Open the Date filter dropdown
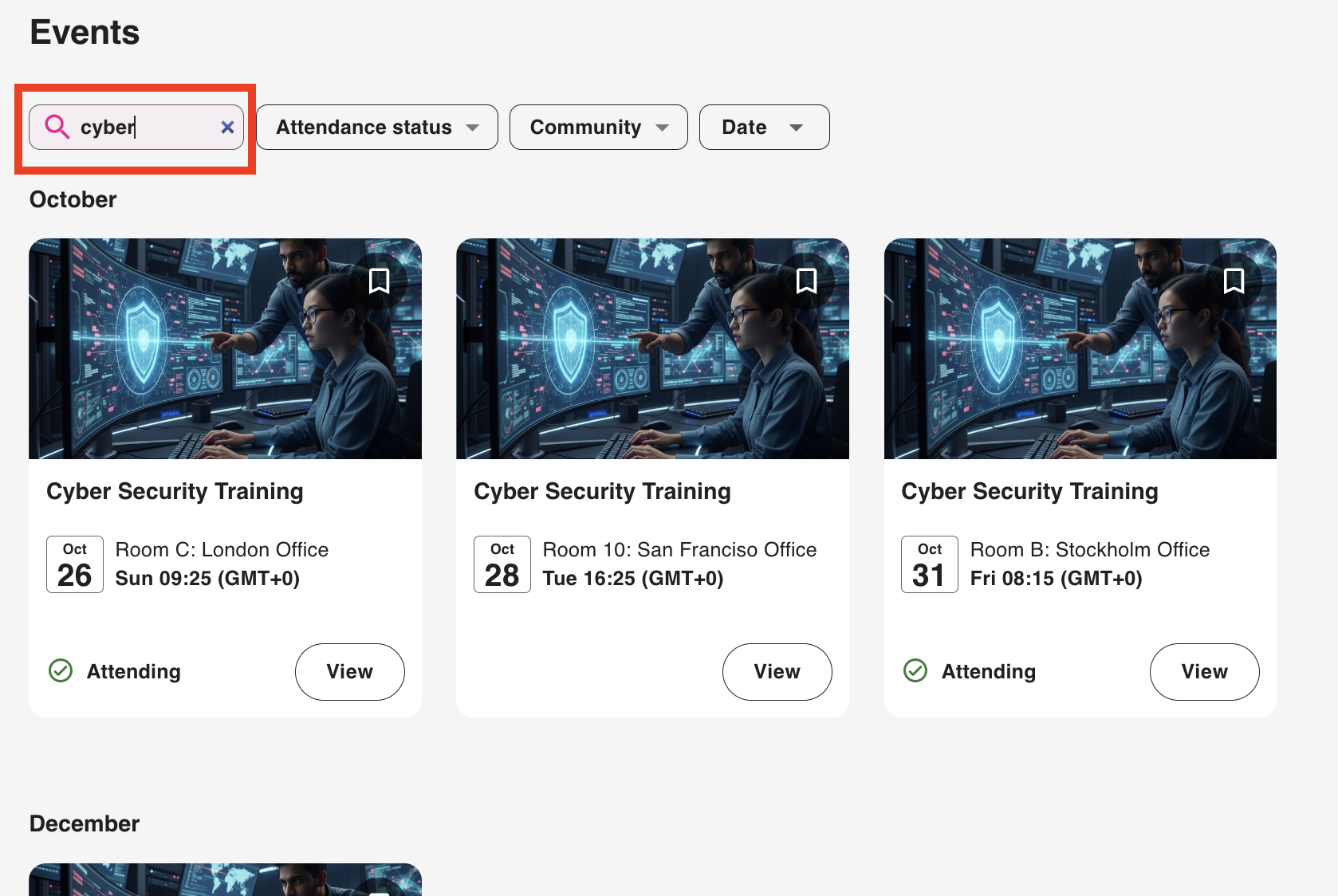 pyautogui.click(x=763, y=127)
